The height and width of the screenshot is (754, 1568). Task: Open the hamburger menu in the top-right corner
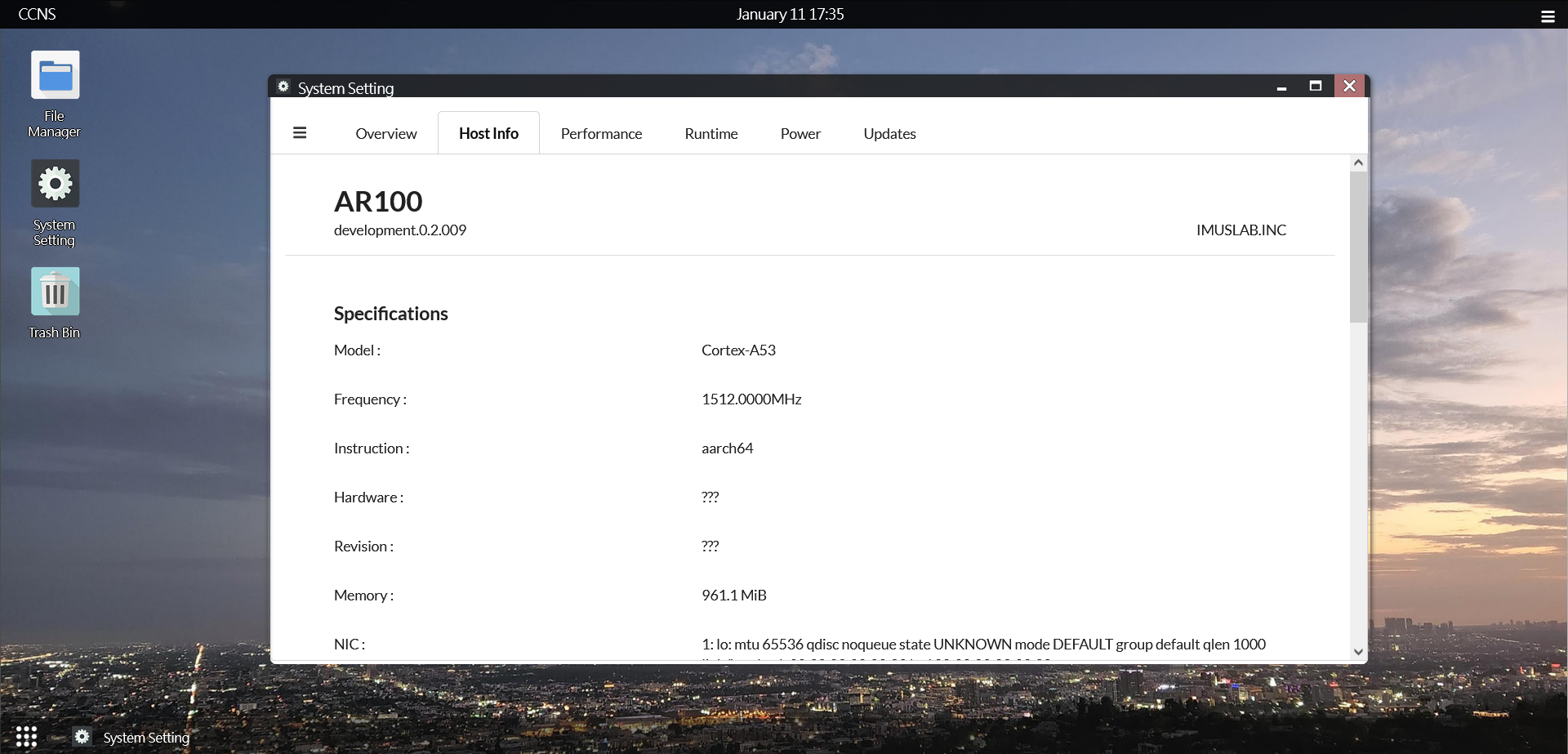pyautogui.click(x=1547, y=15)
